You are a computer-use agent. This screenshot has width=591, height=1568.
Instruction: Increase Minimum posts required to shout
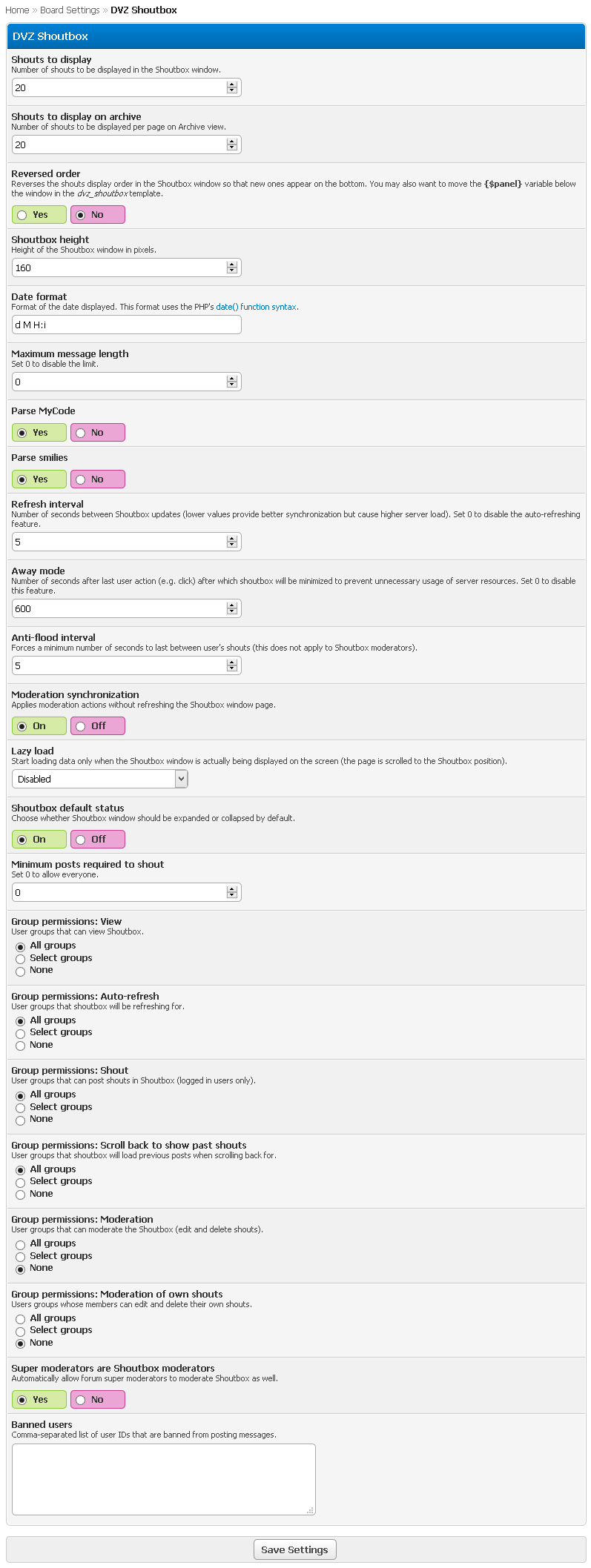[x=232, y=889]
